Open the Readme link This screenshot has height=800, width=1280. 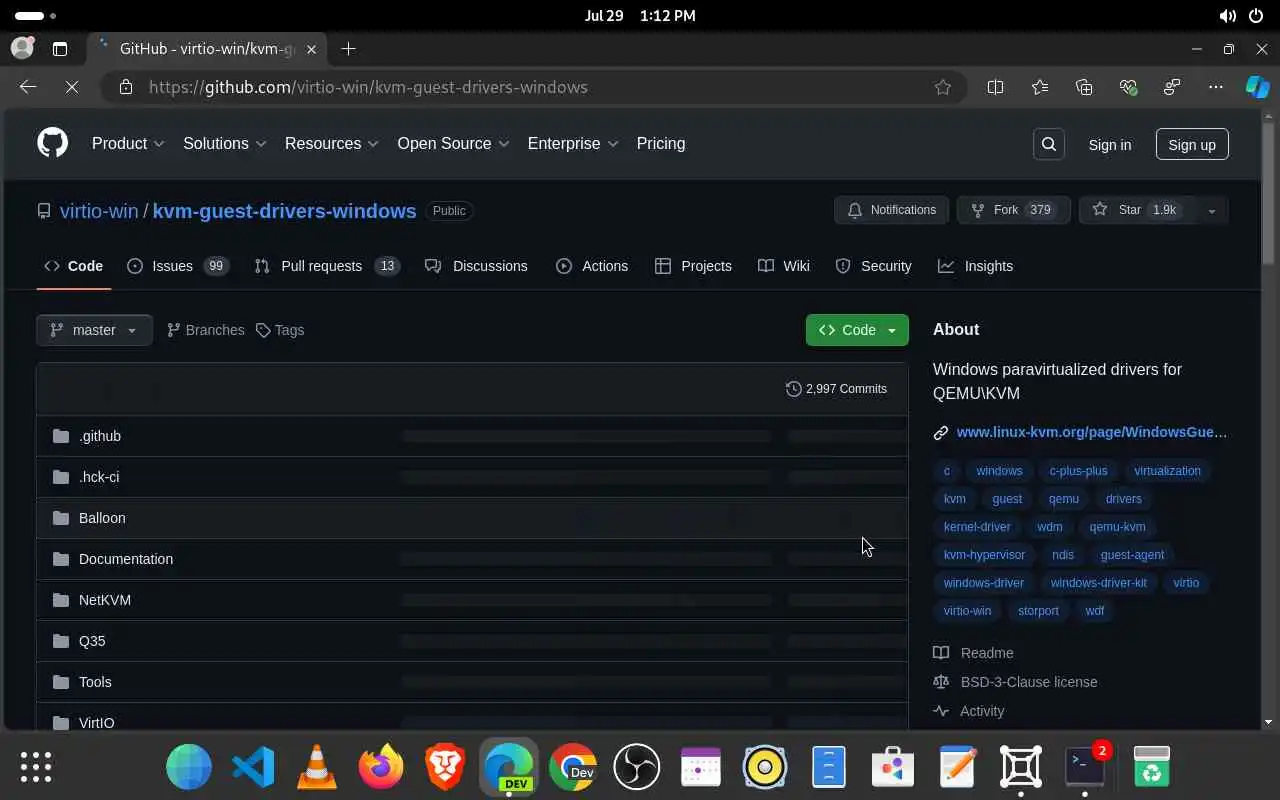(974, 653)
